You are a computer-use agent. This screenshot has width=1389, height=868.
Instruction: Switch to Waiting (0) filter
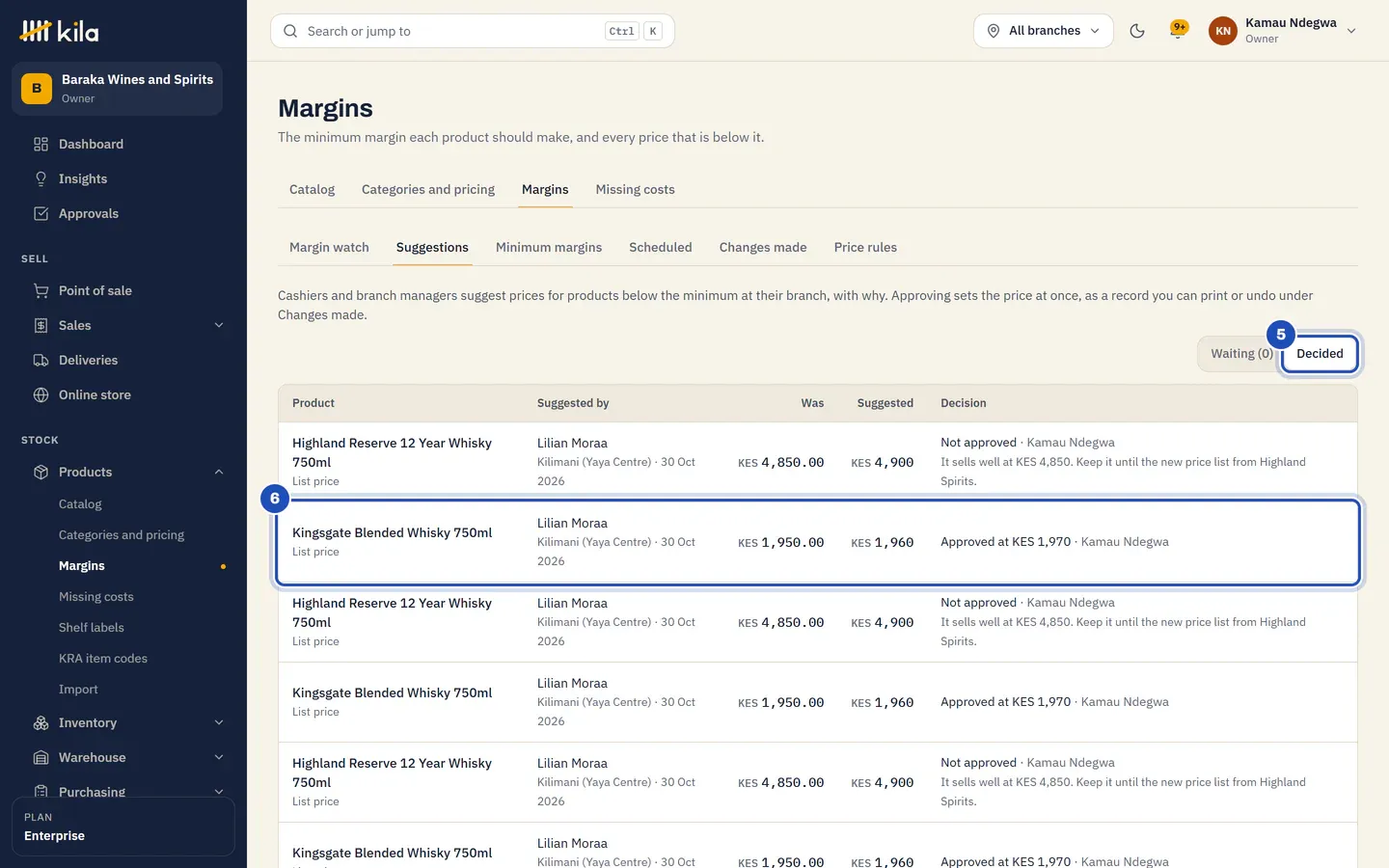click(1241, 354)
